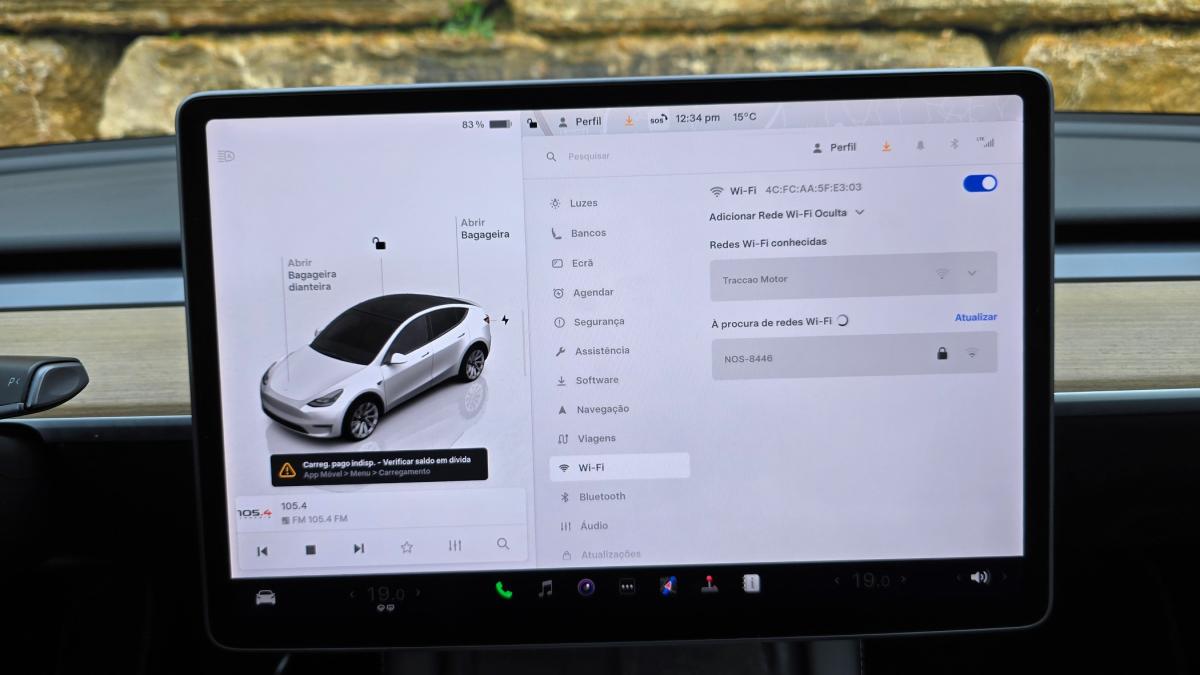Skip to previous radio station
This screenshot has height=675, width=1200.
tap(262, 550)
